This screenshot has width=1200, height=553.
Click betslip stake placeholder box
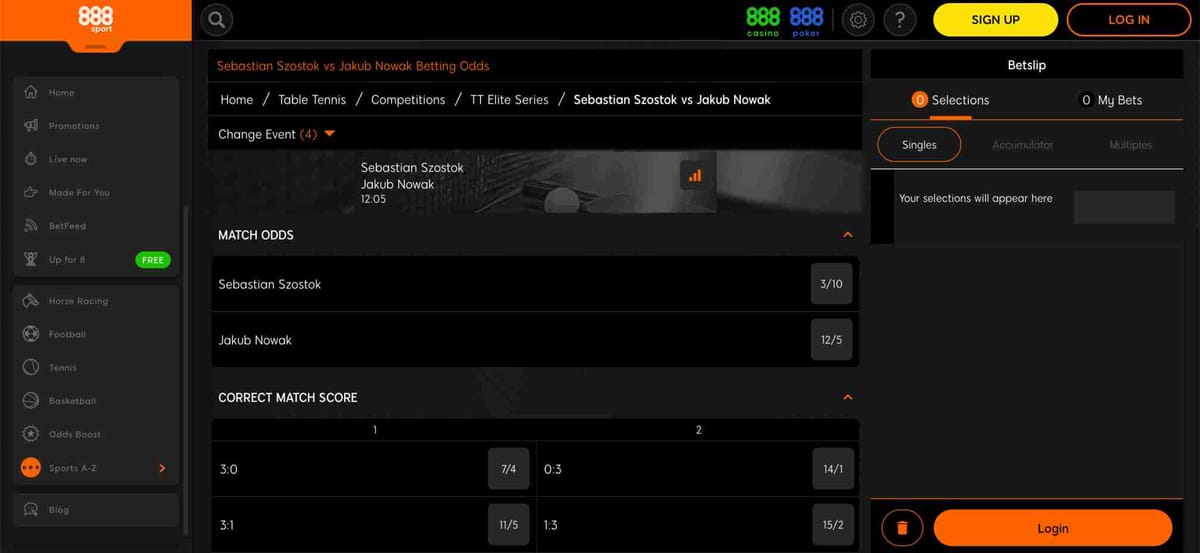[1123, 207]
